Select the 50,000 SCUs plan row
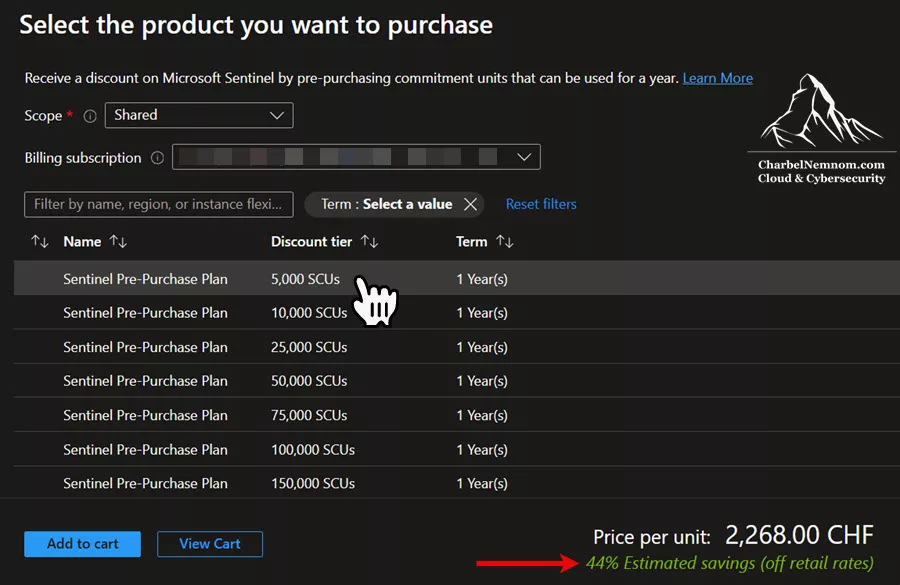Screen dimensions: 900x585 pyautogui.click(x=457, y=381)
